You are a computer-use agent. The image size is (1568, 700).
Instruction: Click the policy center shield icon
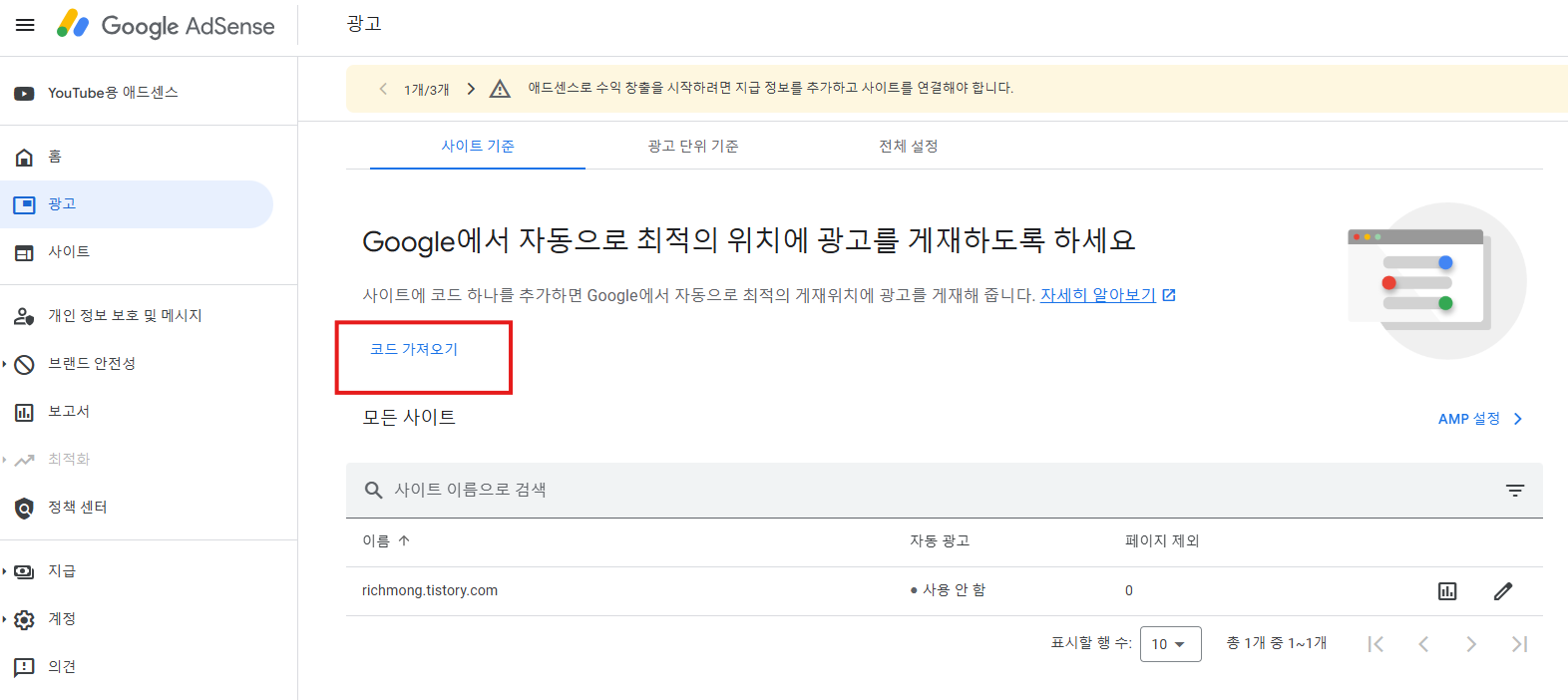click(24, 509)
